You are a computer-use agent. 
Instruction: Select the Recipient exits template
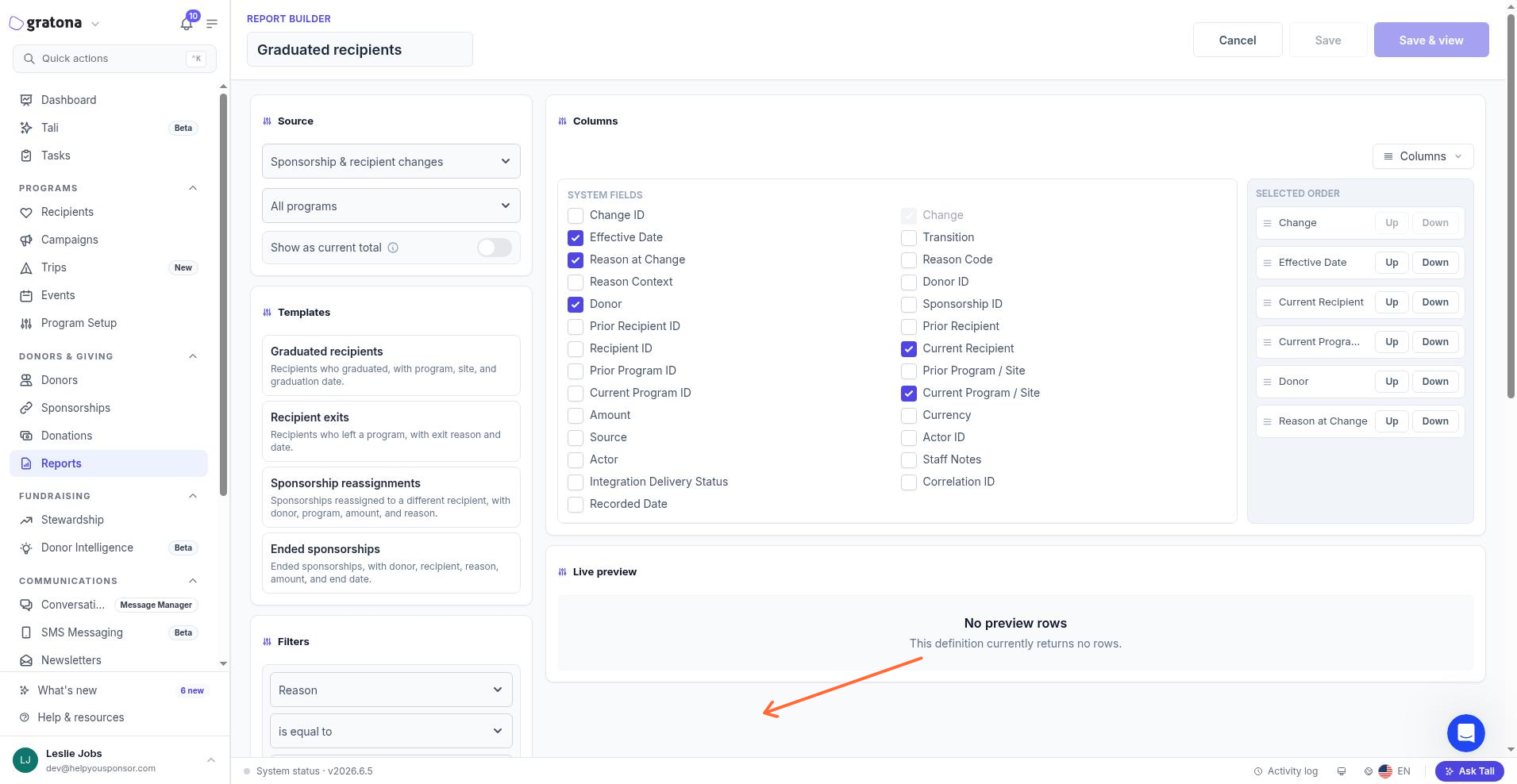(x=391, y=431)
